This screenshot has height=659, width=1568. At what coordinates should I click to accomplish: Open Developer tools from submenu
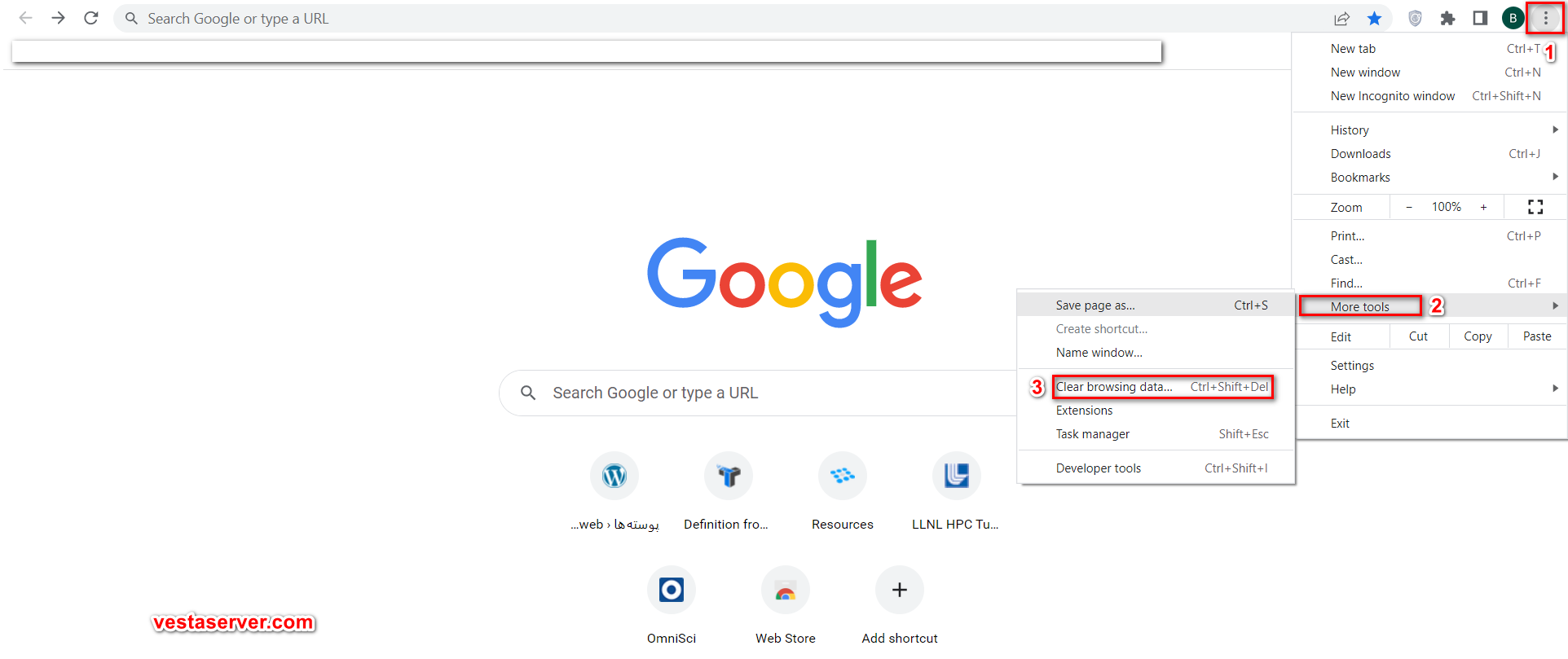tap(1156, 468)
